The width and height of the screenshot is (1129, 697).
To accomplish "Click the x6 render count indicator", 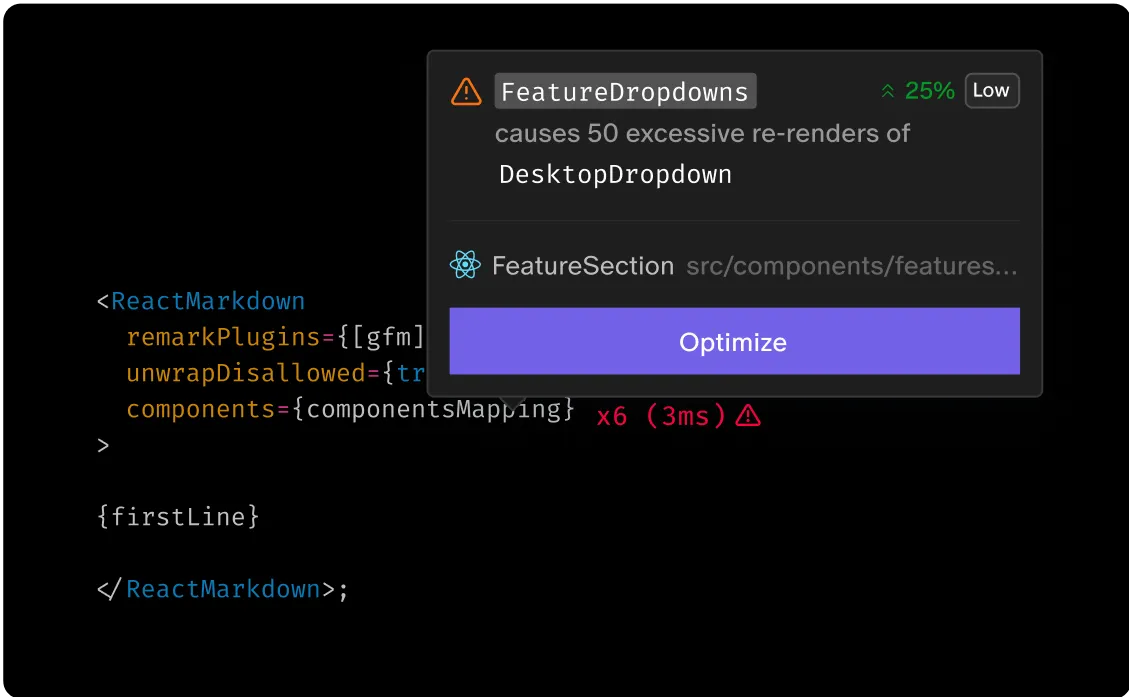I will [612, 416].
